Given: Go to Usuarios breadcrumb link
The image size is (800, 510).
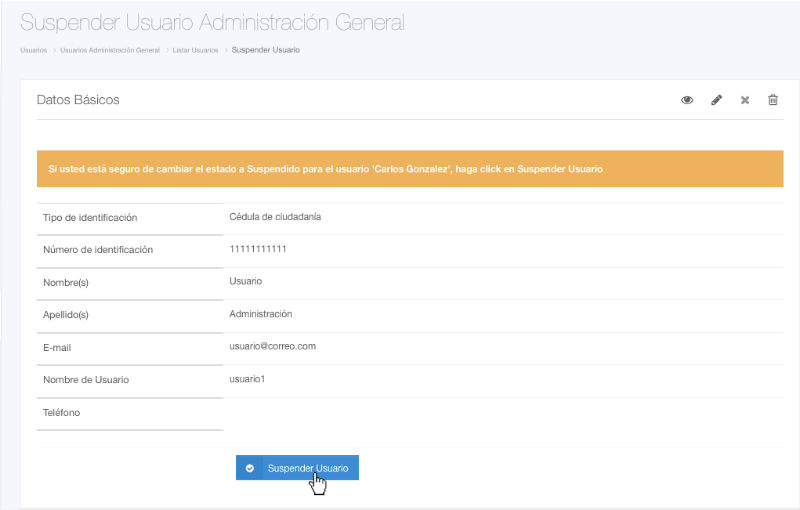Looking at the screenshot, I should click(33, 50).
